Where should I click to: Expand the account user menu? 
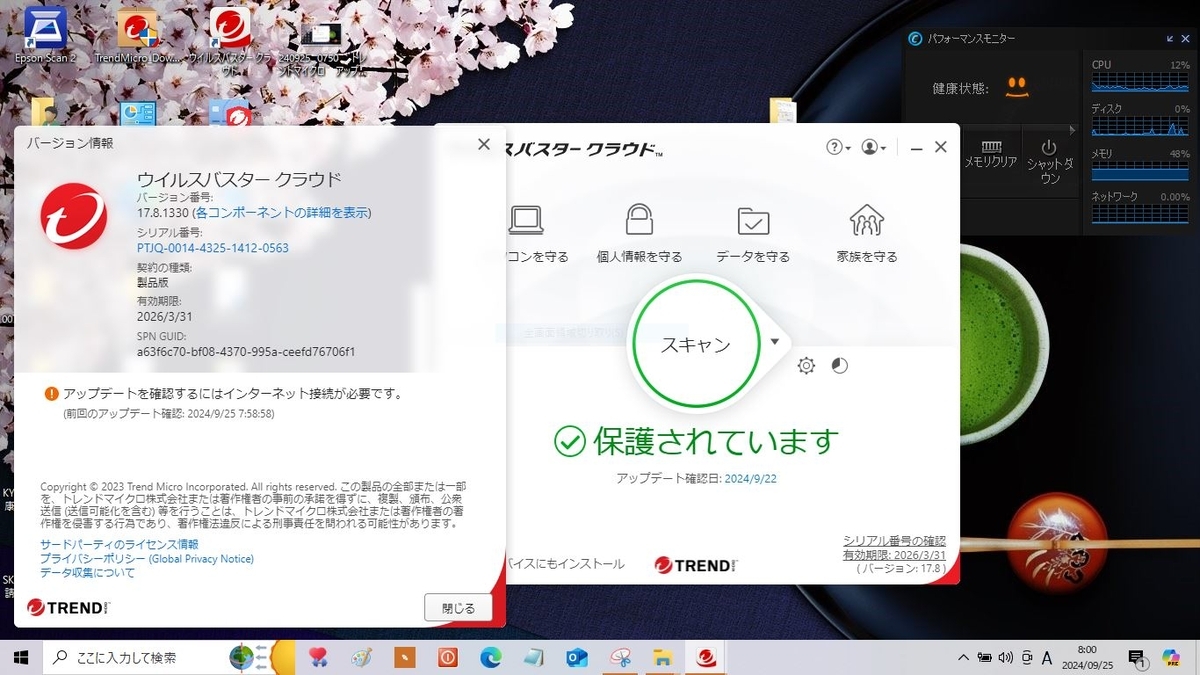(x=873, y=147)
